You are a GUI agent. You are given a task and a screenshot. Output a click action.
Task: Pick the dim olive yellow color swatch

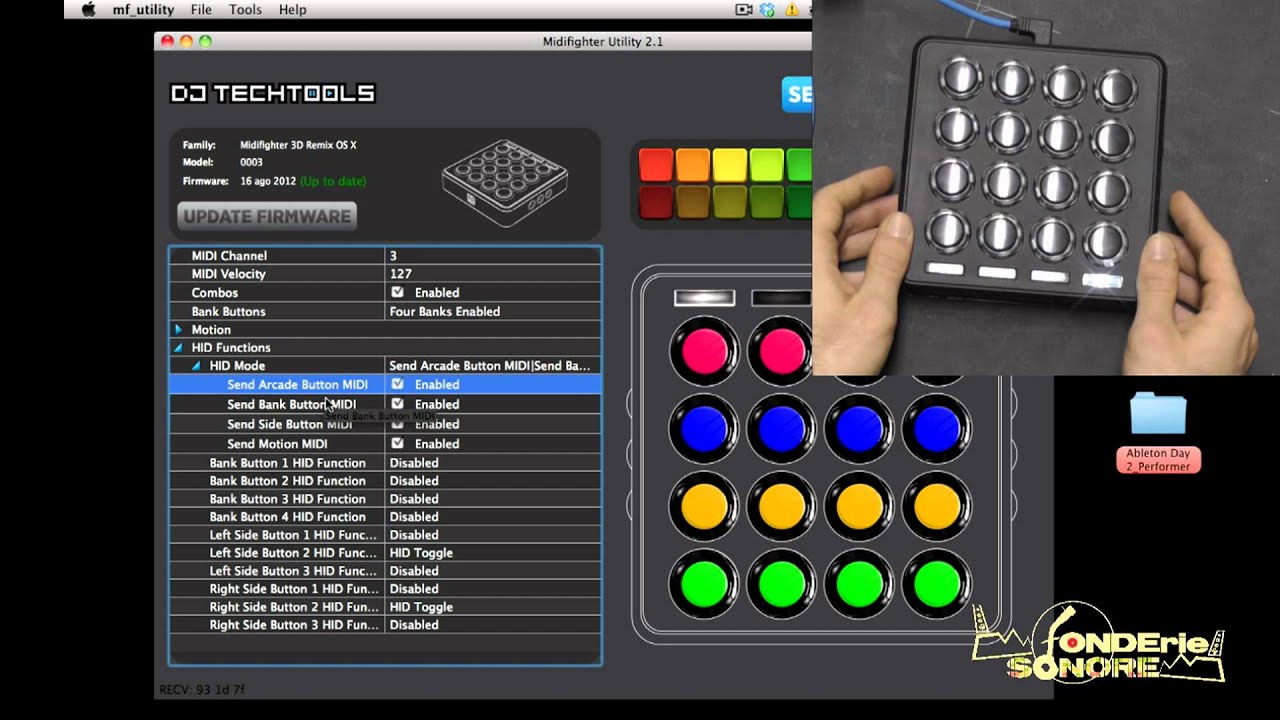[730, 202]
